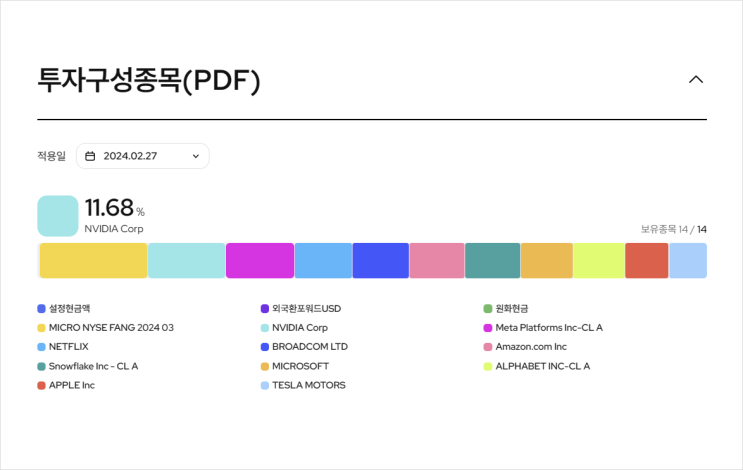Viewport: 743px width, 470px height.
Task: Click TESLA MOTORS legend entry
Action: (303, 385)
